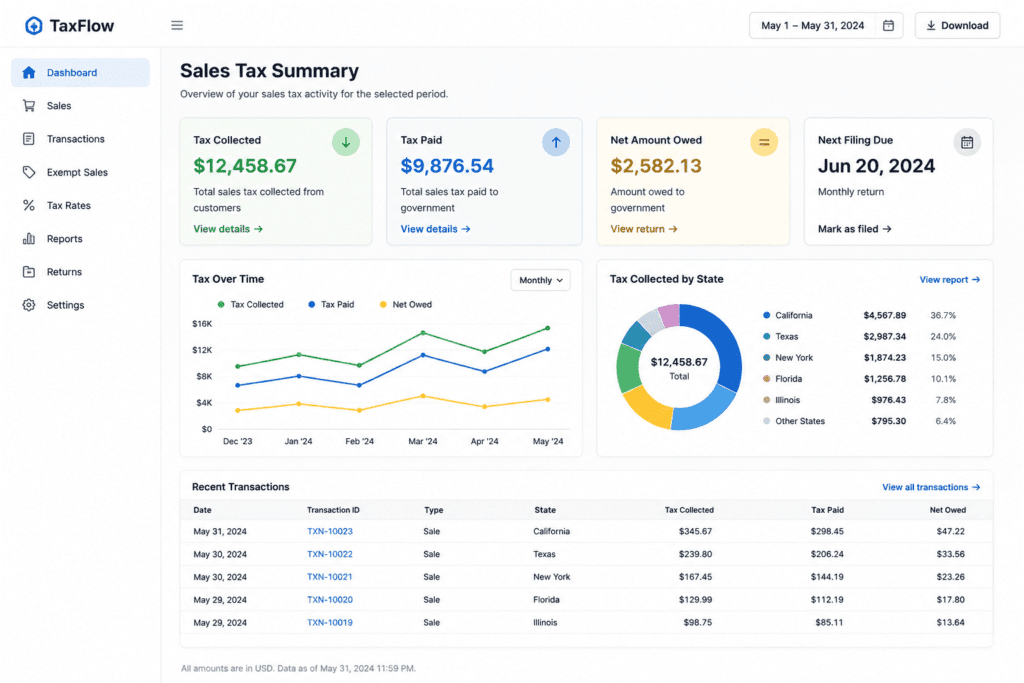Click View all transactions link
The image size is (1024, 683).
(931, 487)
